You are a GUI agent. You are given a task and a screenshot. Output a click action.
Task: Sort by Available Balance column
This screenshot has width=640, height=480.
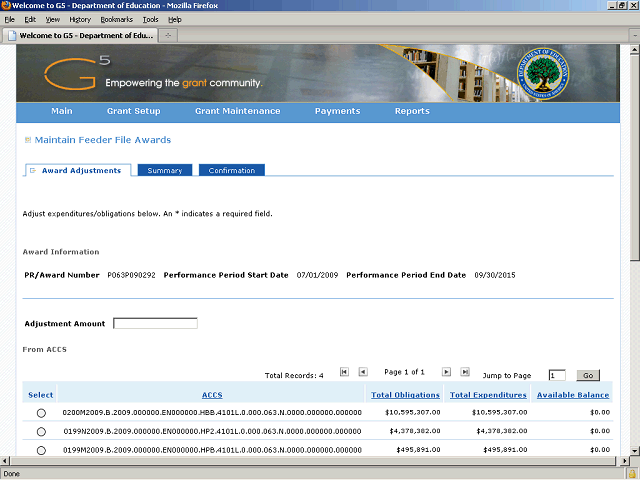[573, 395]
